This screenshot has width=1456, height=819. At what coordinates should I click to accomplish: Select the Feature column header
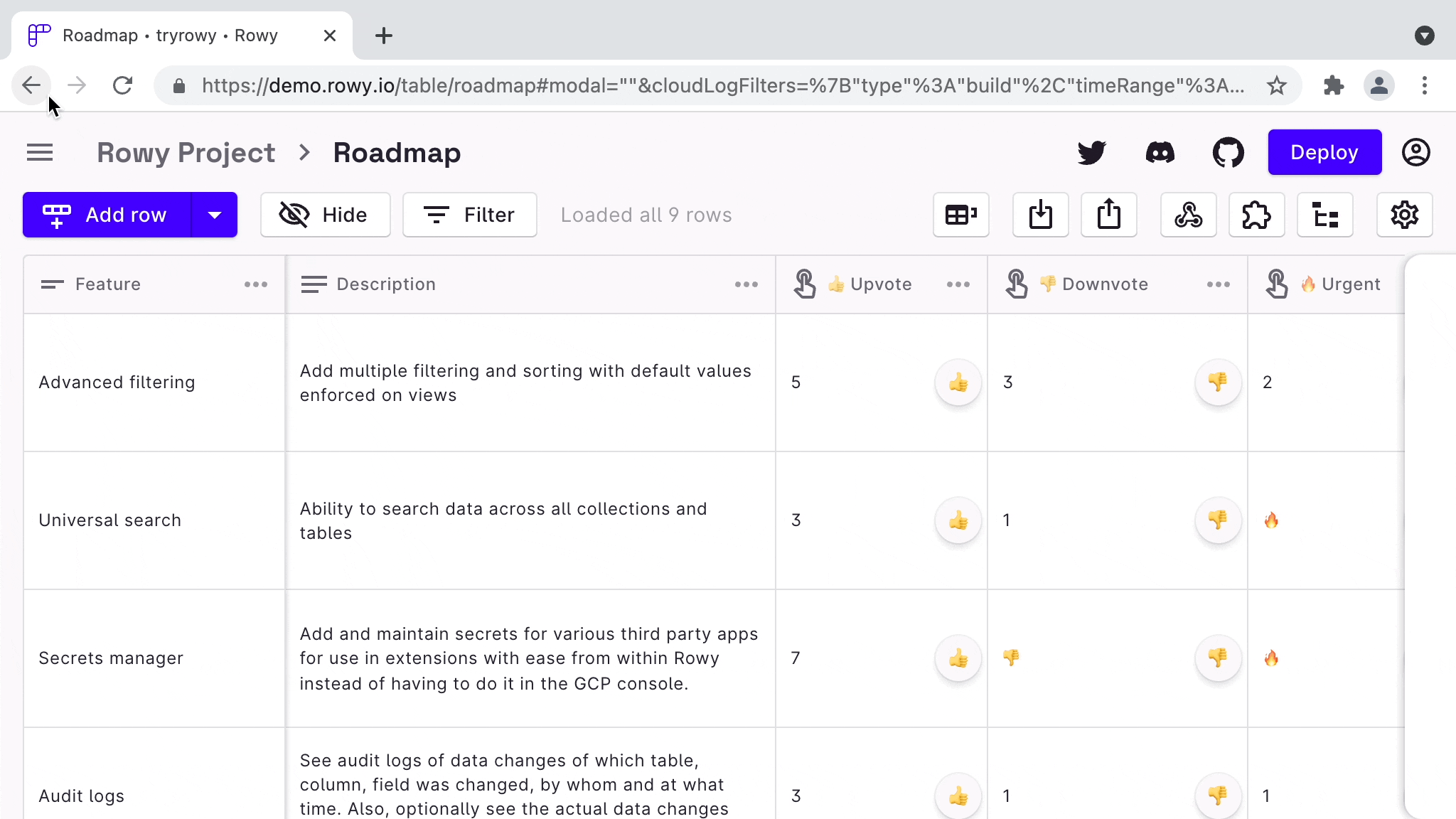tap(154, 284)
